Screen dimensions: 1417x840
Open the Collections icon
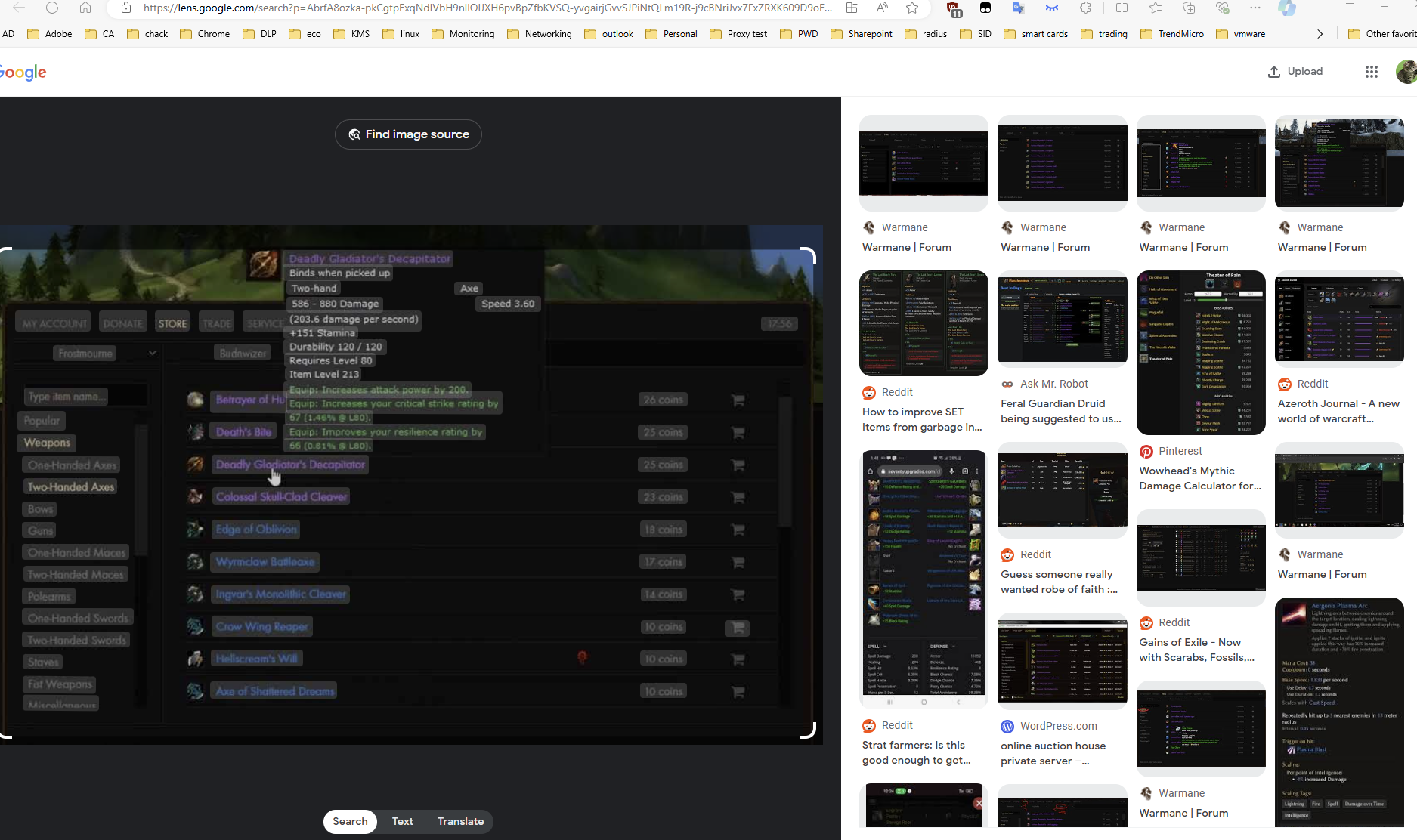click(x=1189, y=8)
